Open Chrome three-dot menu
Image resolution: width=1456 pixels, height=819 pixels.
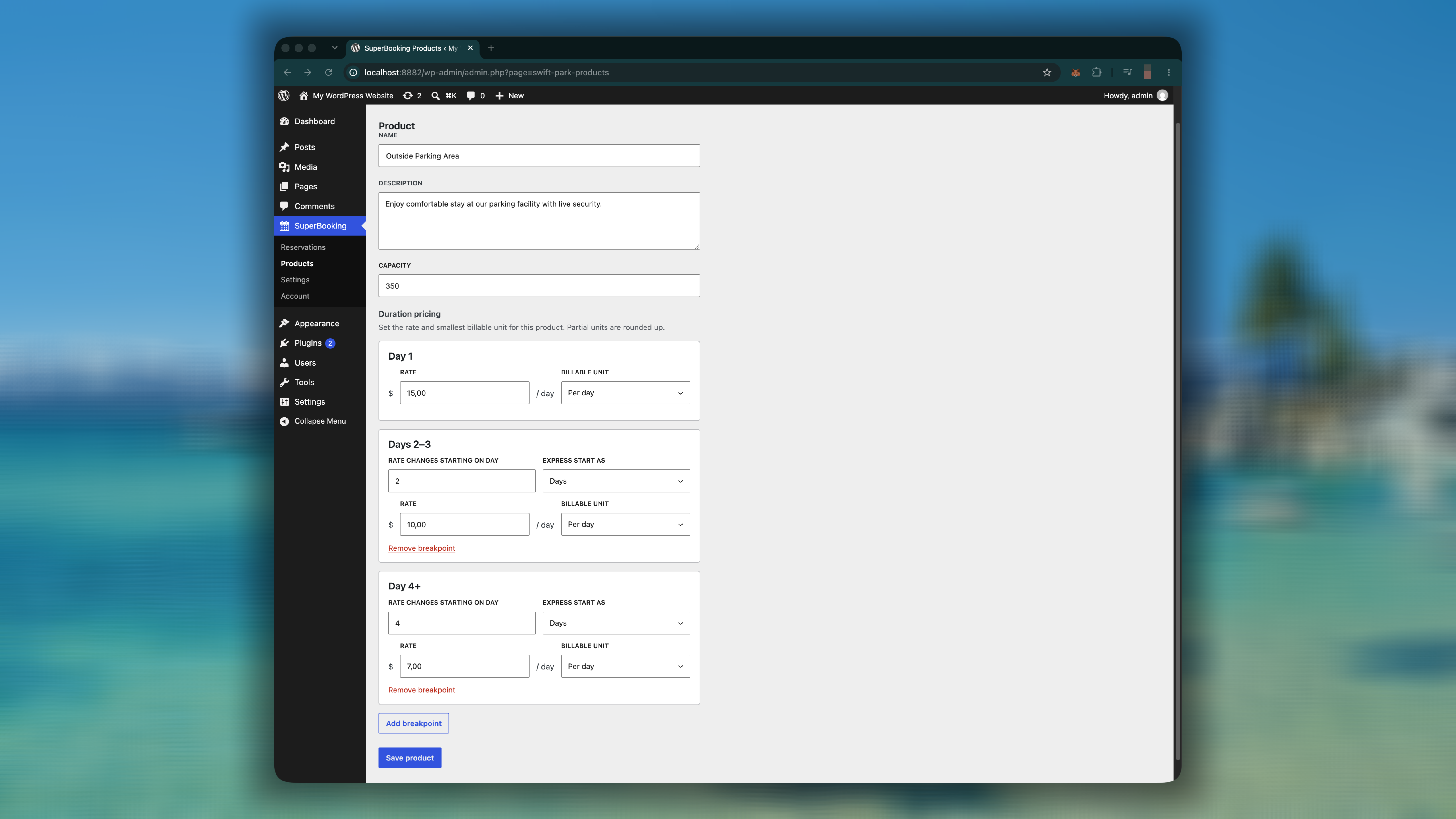1169,72
